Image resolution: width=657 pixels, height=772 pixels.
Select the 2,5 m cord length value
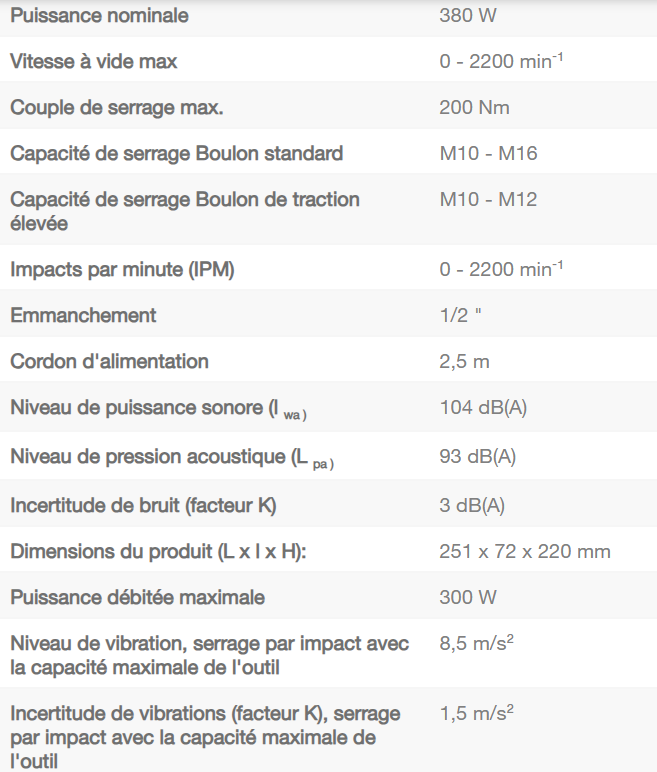coord(464,361)
